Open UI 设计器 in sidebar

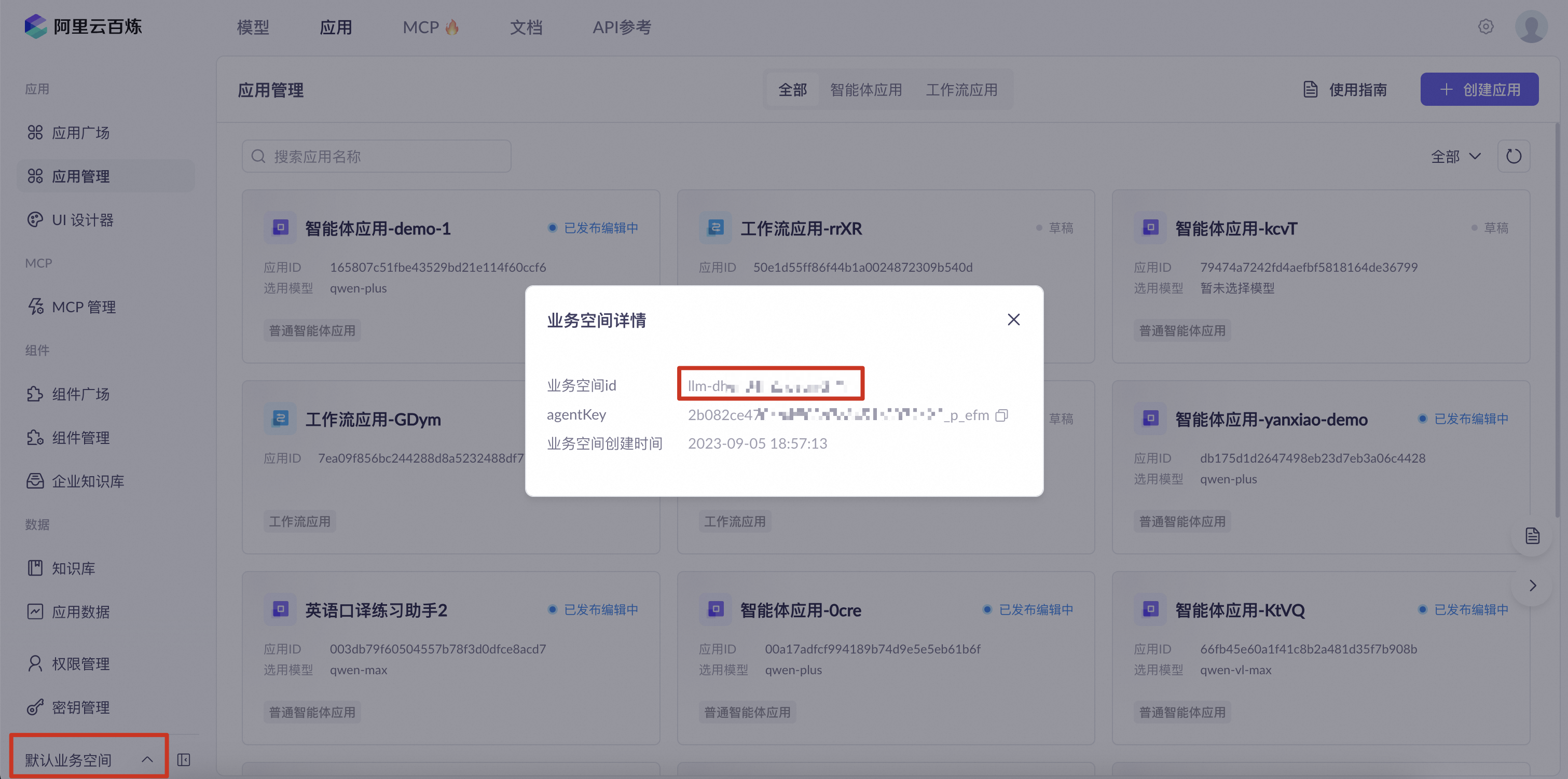[105, 220]
